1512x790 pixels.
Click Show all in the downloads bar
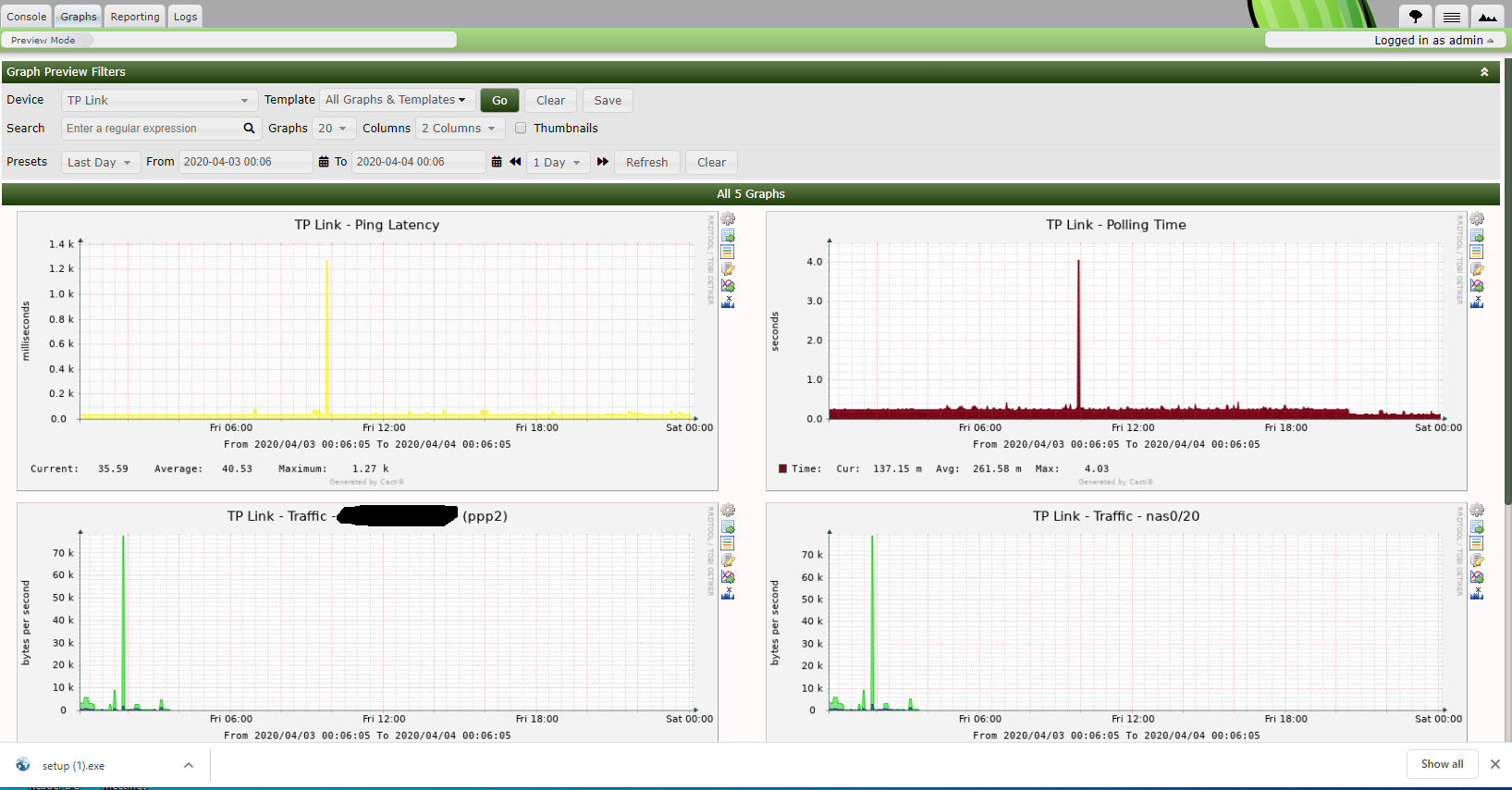(x=1442, y=764)
